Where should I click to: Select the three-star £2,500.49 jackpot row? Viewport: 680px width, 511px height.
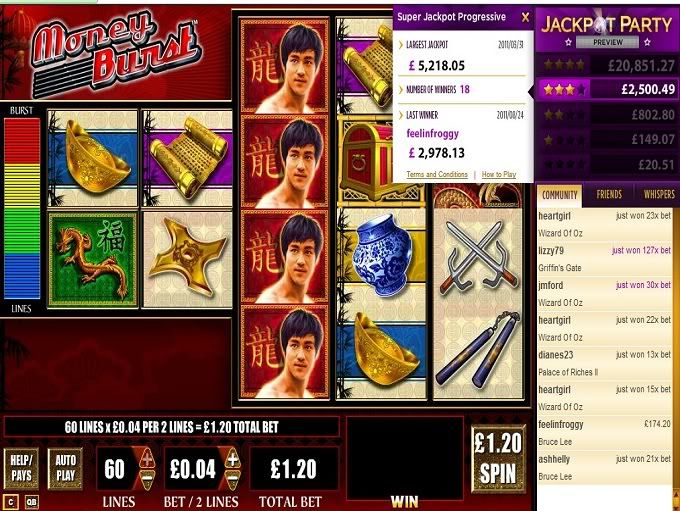click(x=607, y=90)
